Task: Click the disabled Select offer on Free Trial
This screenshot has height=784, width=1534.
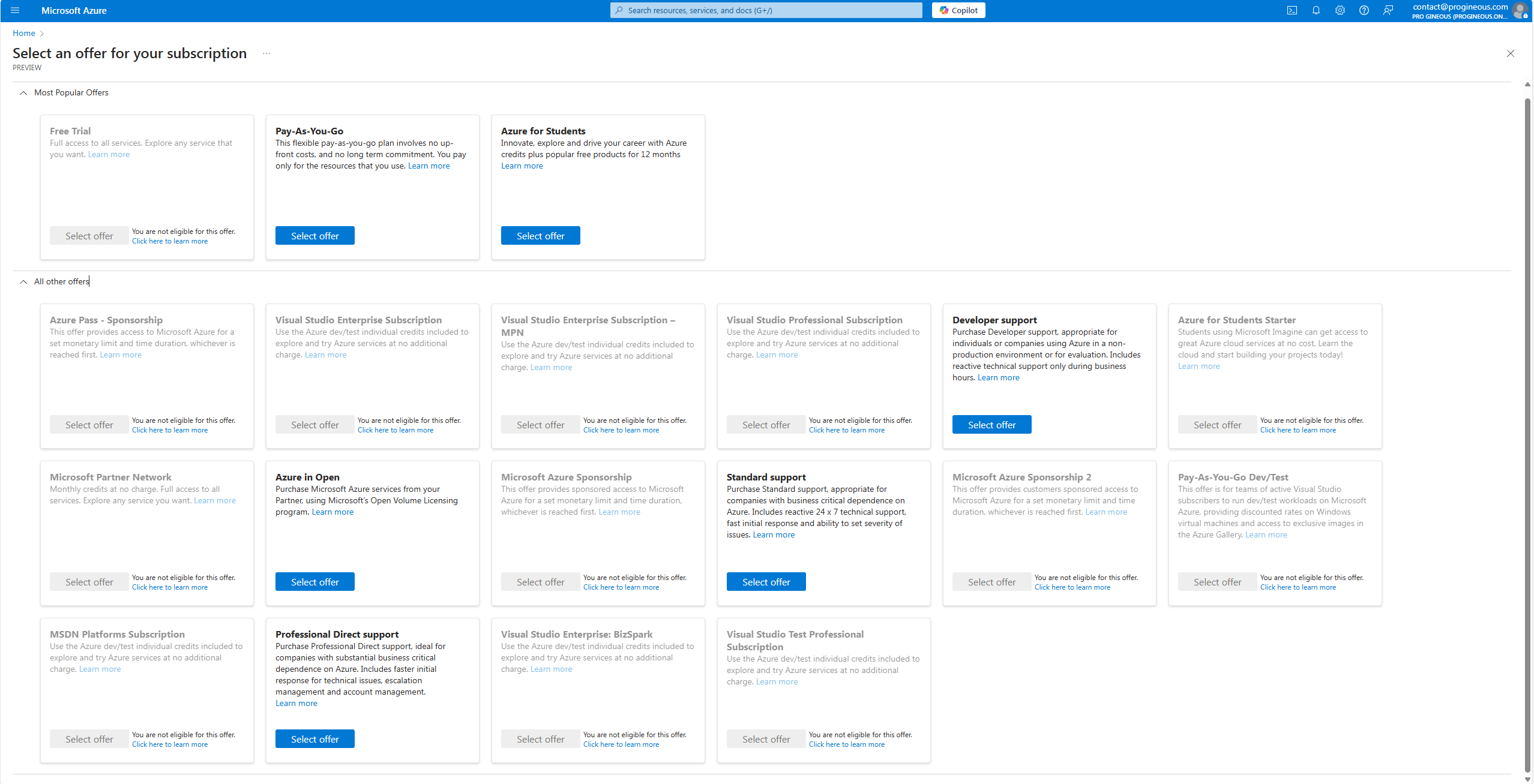Action: pyautogui.click(x=89, y=236)
